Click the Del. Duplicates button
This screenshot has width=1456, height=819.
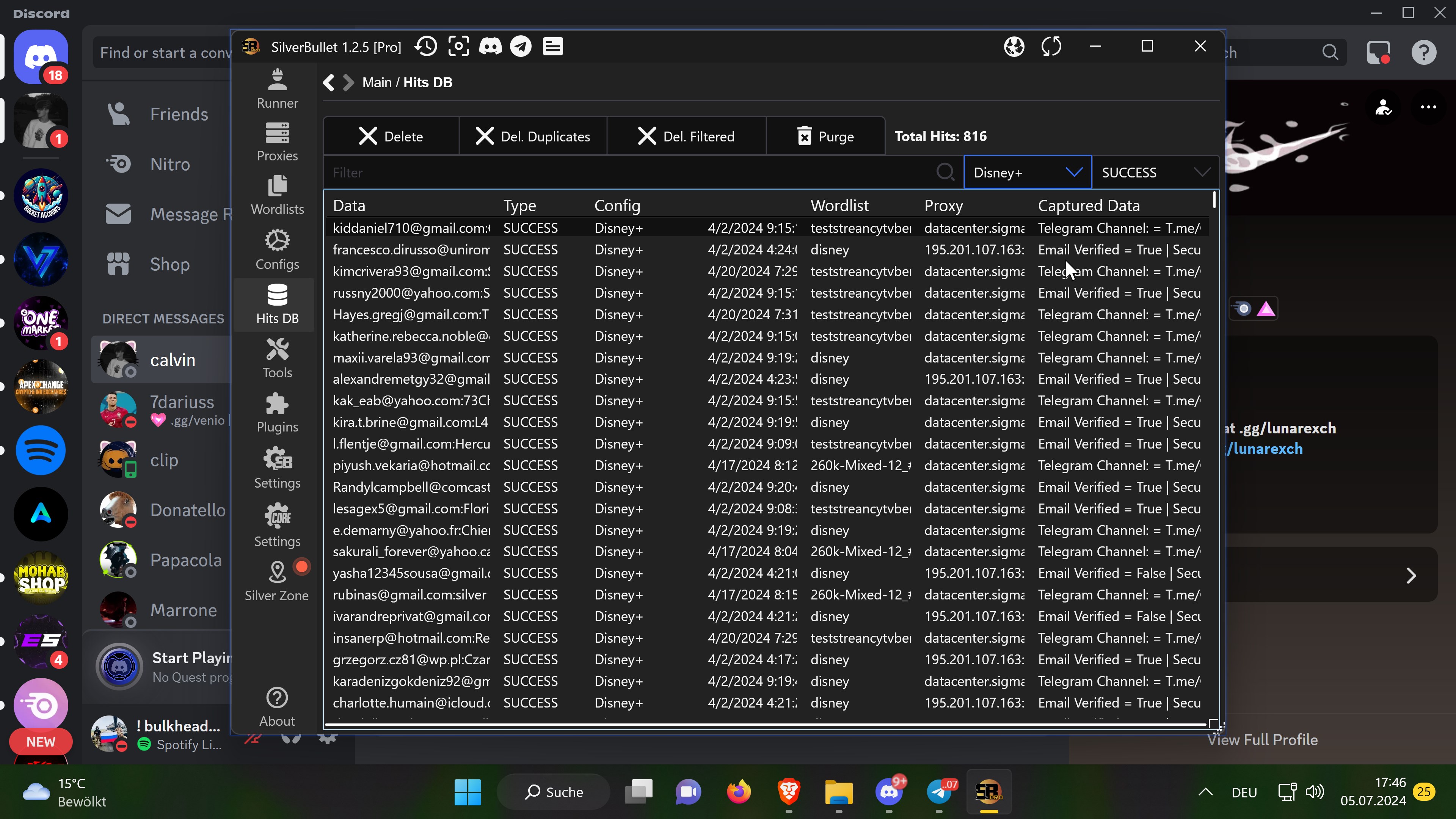click(533, 136)
